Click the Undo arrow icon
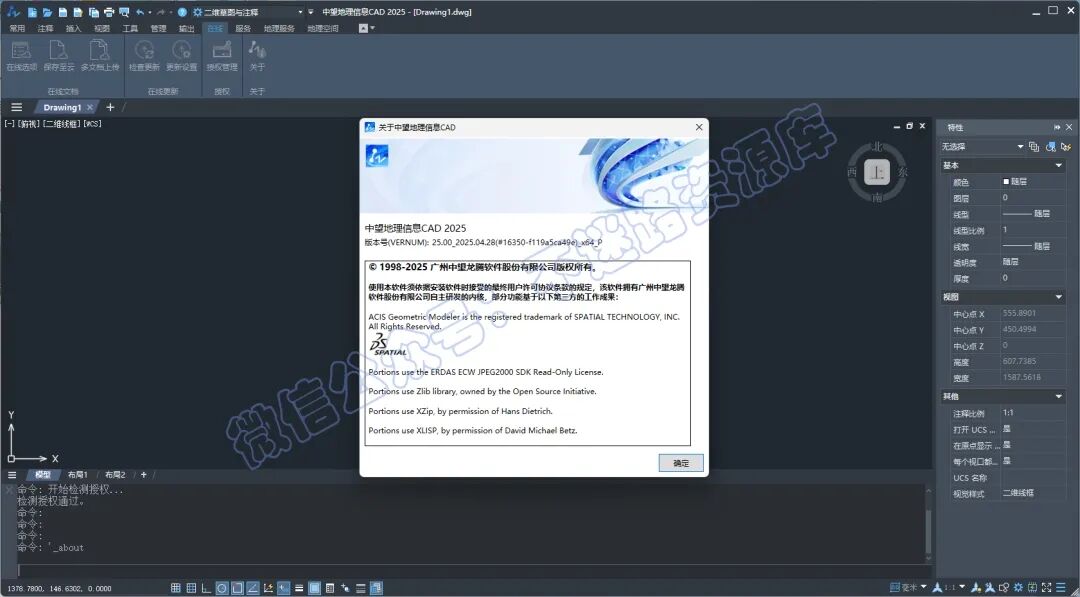The image size is (1080, 597). coord(140,12)
